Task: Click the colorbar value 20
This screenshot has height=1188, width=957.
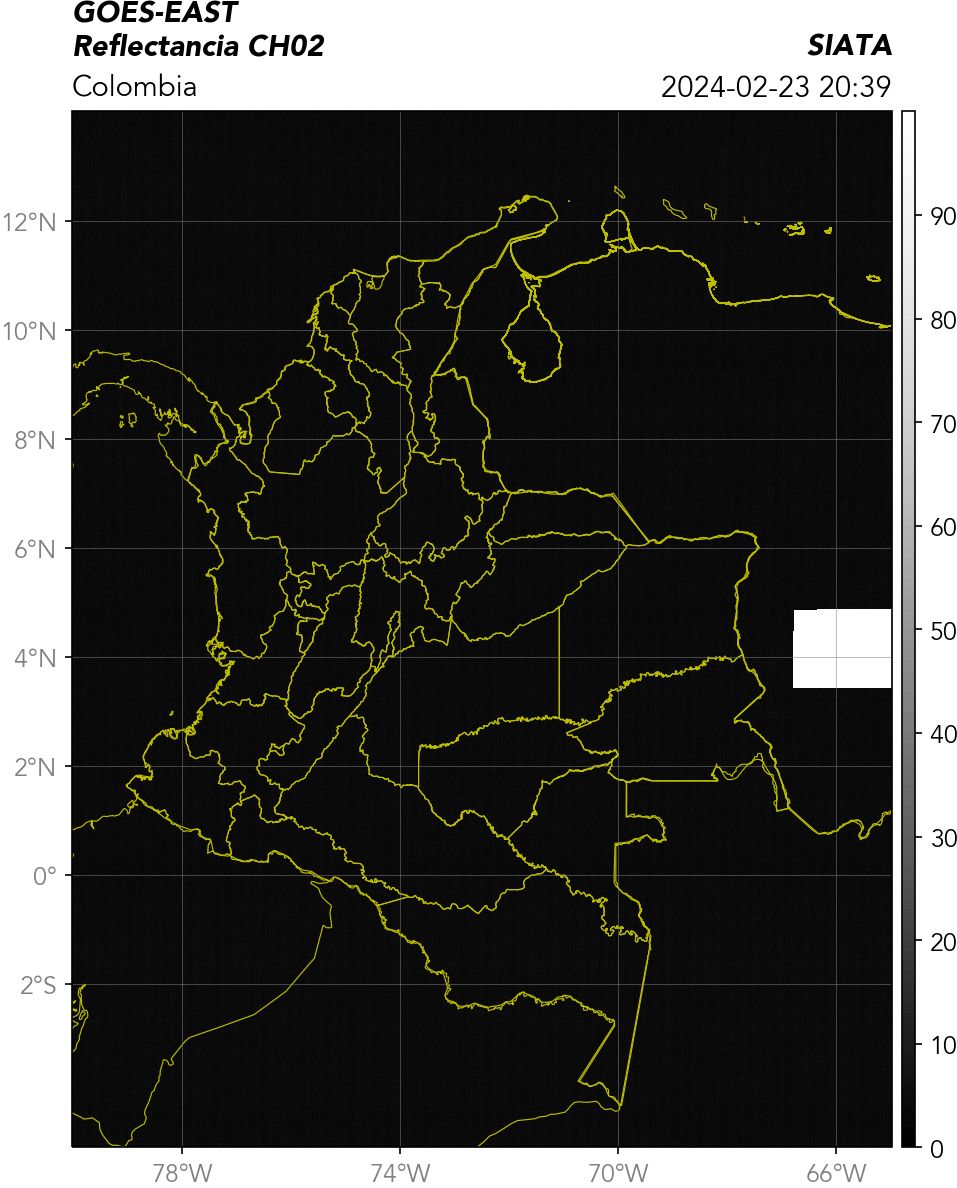Action: coord(943,943)
